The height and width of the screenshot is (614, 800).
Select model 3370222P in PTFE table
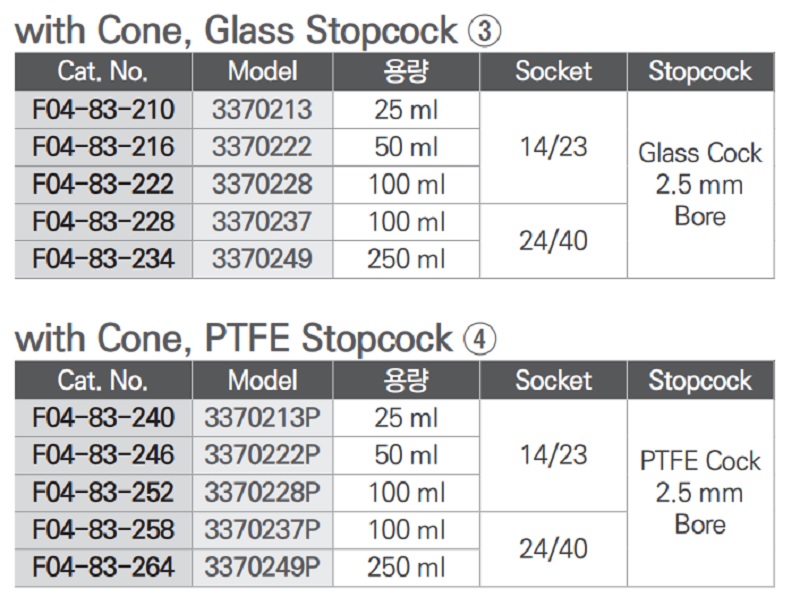tap(262, 455)
